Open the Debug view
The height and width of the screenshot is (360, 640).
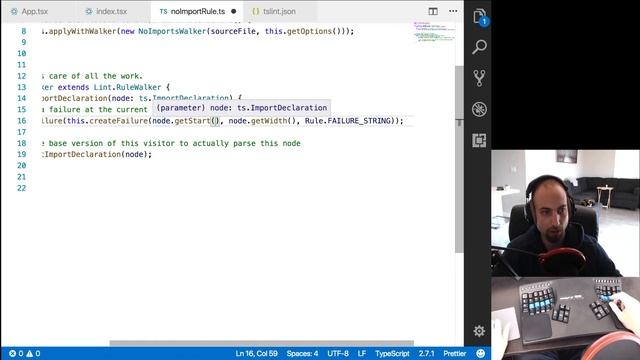[x=479, y=109]
